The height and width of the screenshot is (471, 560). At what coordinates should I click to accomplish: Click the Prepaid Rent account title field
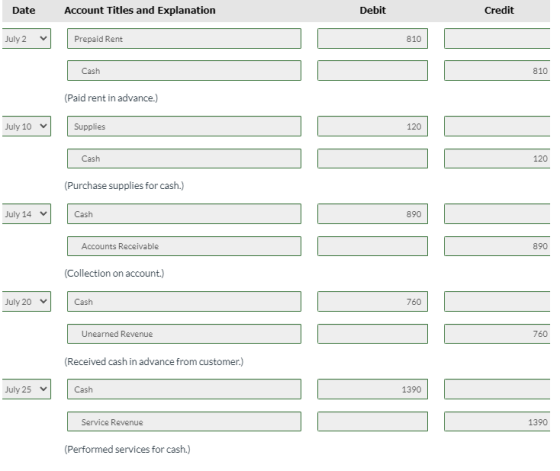coord(184,39)
